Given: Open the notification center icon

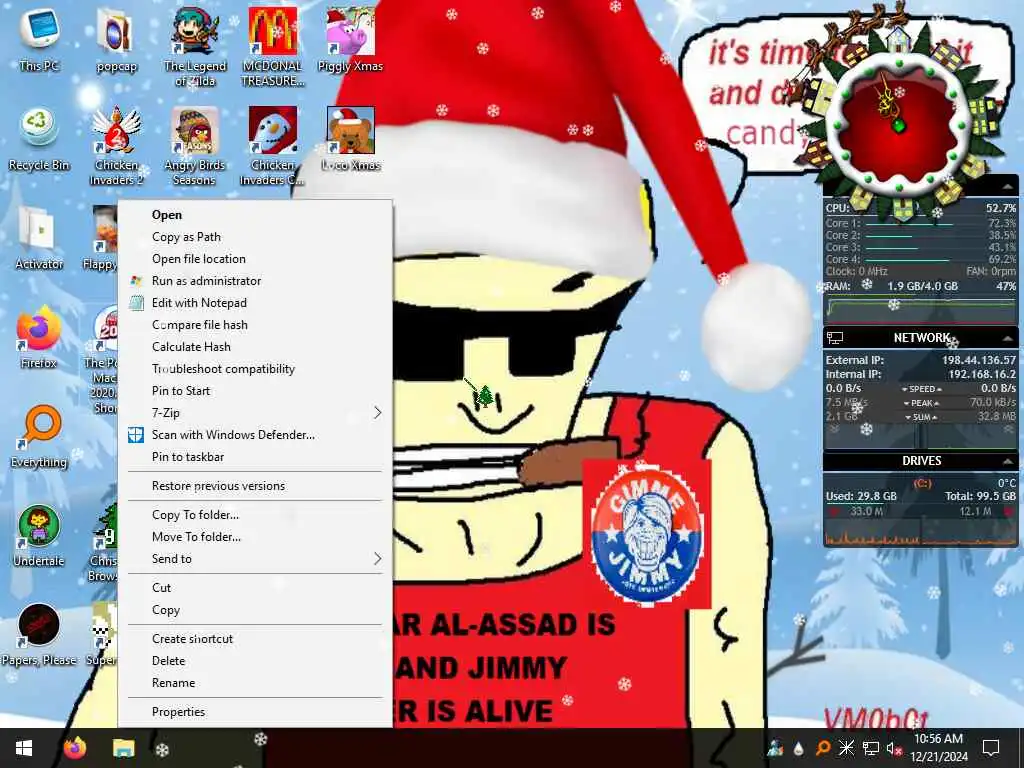Looking at the screenshot, I should click(x=991, y=748).
